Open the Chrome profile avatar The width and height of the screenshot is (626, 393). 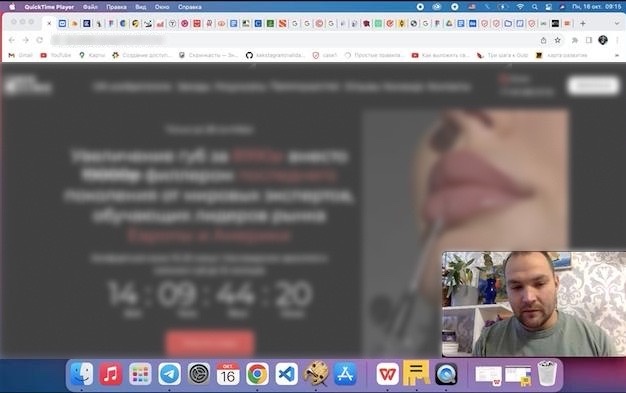603,40
